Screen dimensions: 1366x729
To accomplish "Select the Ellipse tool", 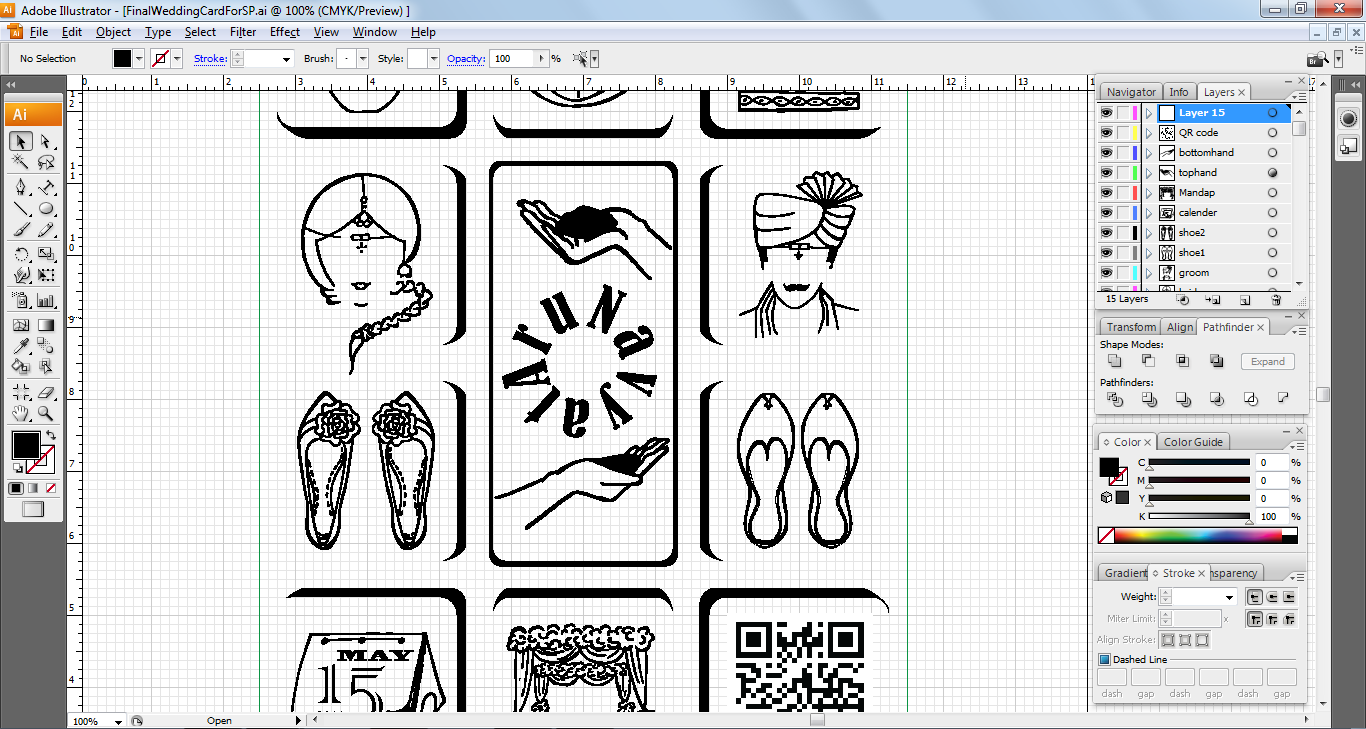I will [x=46, y=209].
